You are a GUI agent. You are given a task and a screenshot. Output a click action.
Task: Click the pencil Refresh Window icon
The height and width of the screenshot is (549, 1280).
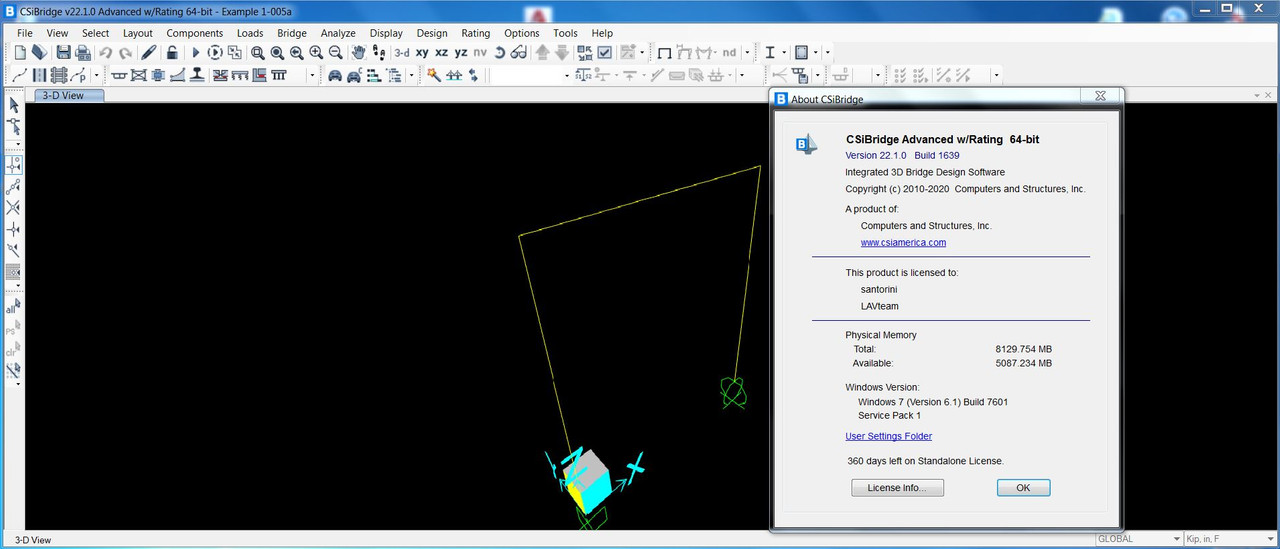(x=149, y=52)
